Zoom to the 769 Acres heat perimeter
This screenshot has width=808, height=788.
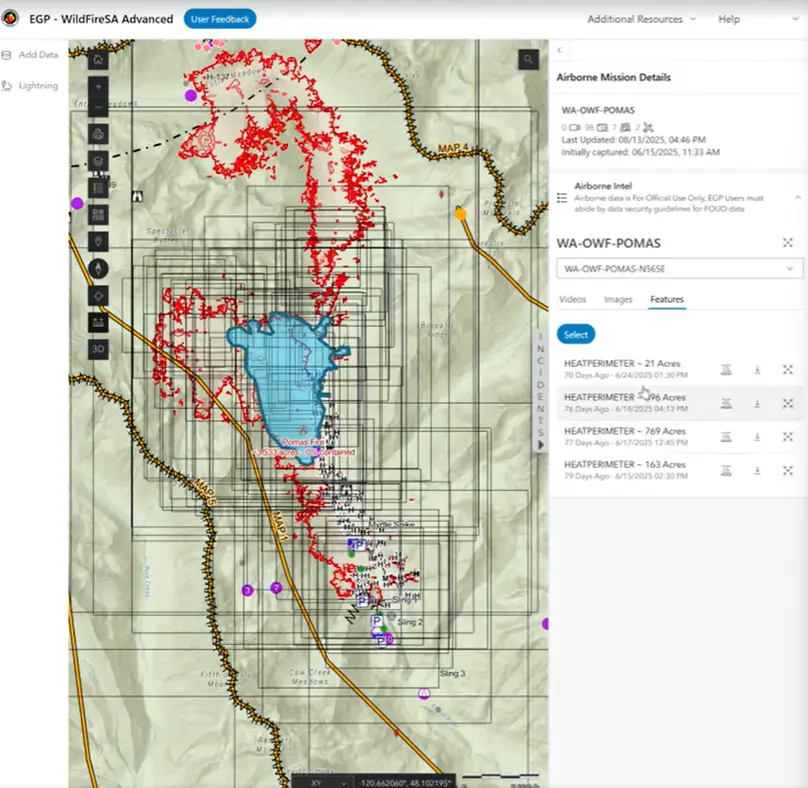pyautogui.click(x=788, y=437)
